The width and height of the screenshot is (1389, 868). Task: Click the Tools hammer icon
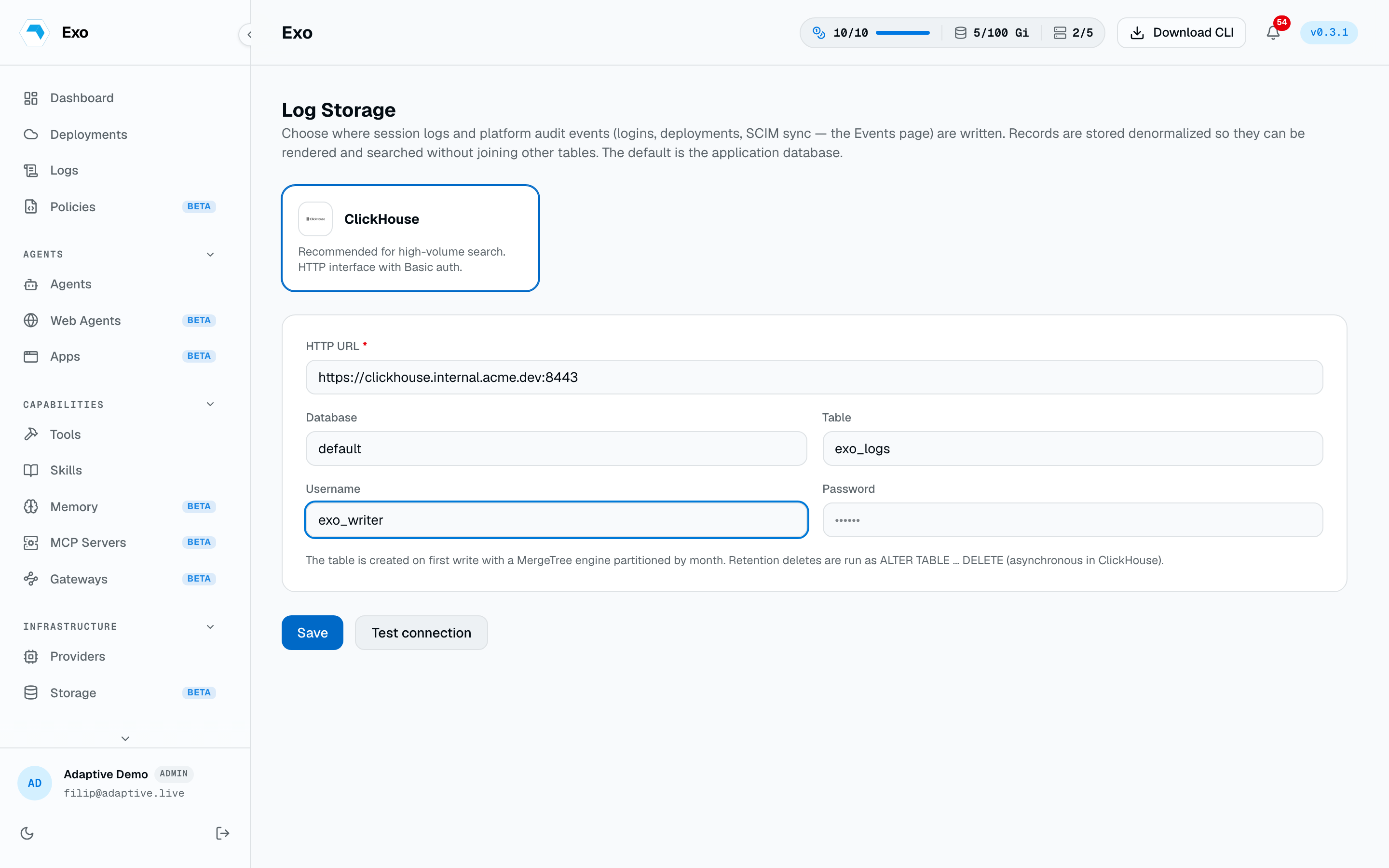pyautogui.click(x=31, y=434)
